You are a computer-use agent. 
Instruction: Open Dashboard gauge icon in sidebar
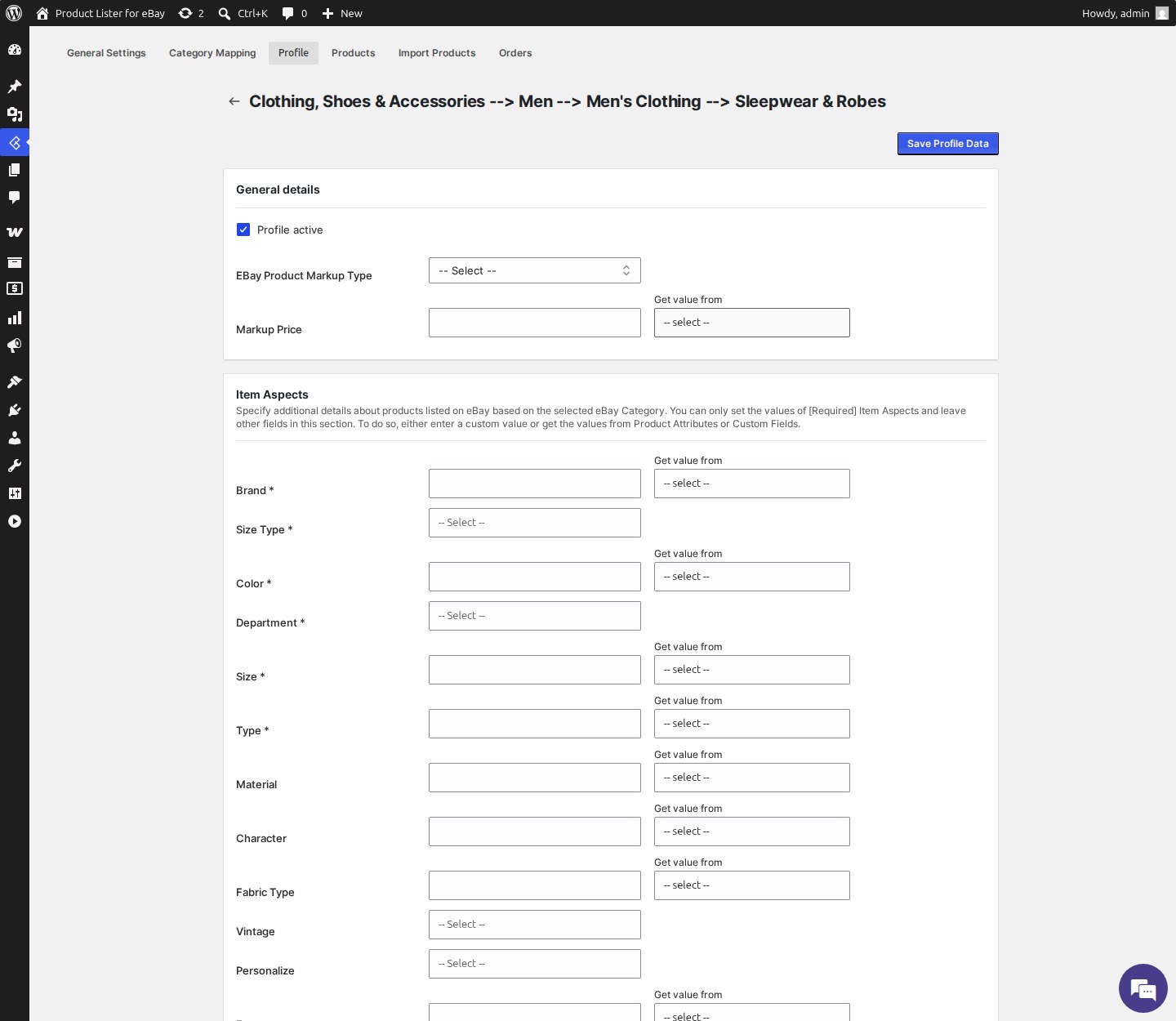[x=15, y=50]
